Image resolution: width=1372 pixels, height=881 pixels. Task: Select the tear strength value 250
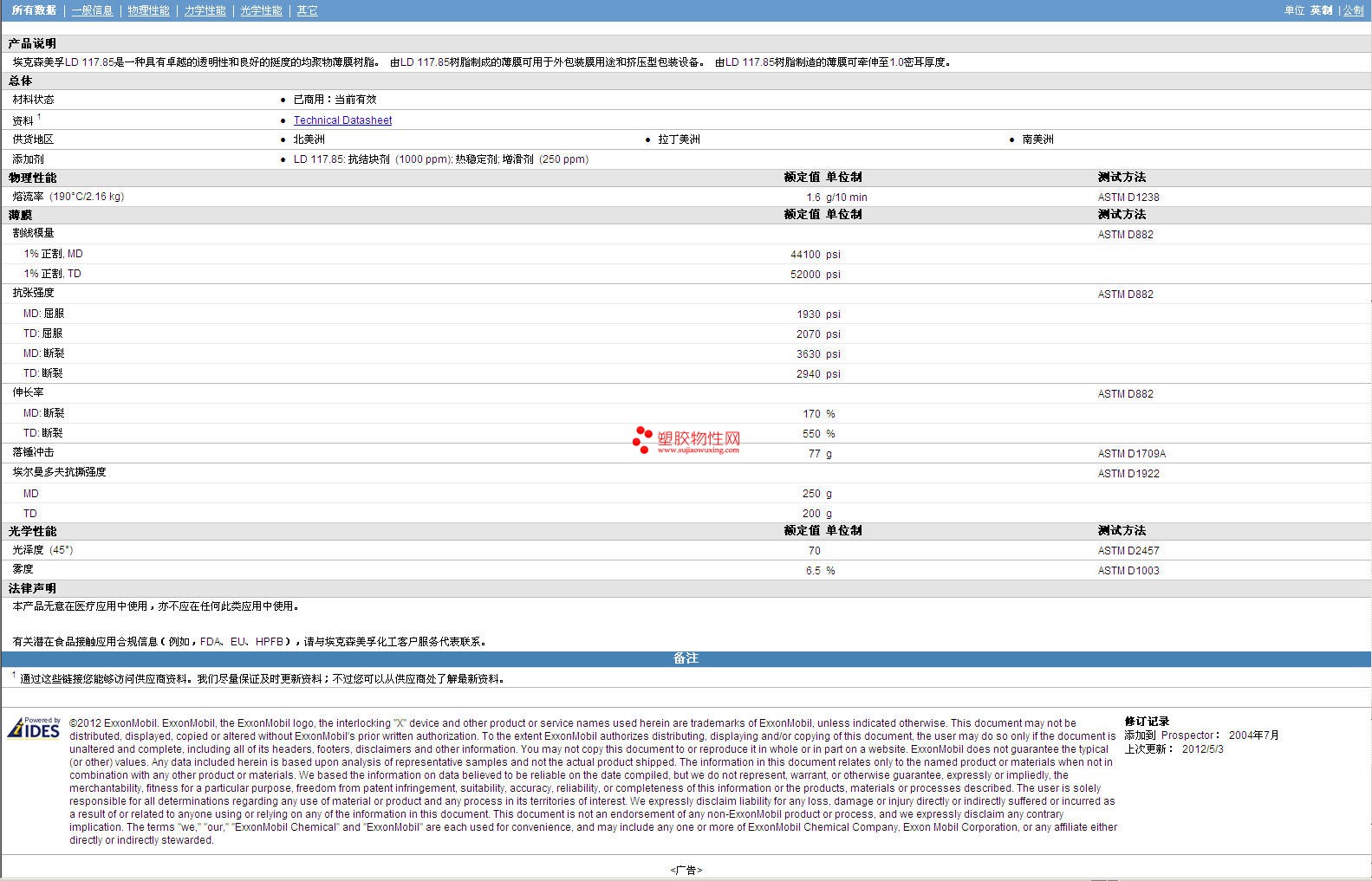[x=812, y=494]
